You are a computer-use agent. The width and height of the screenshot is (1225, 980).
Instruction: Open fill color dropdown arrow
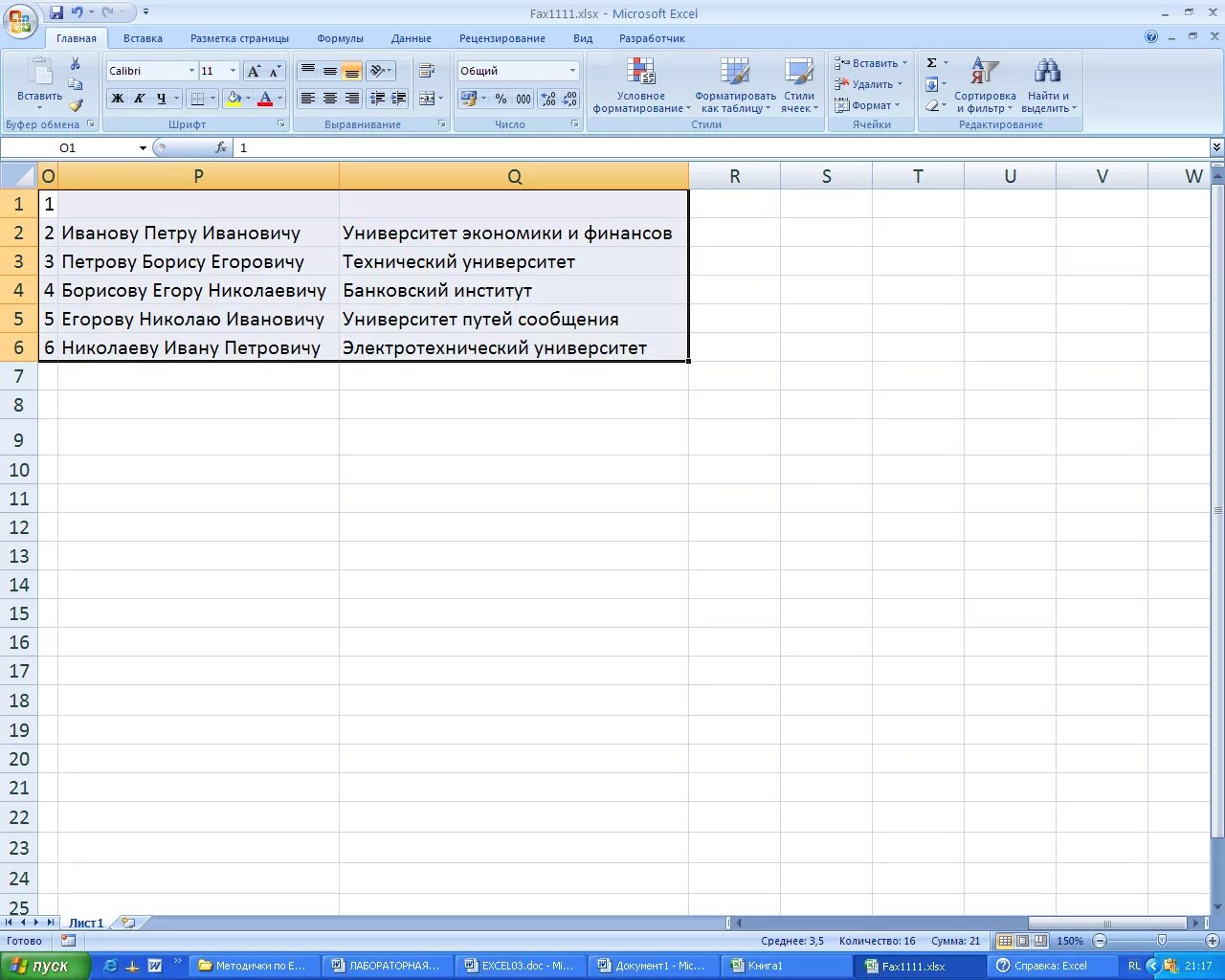pyautogui.click(x=248, y=98)
